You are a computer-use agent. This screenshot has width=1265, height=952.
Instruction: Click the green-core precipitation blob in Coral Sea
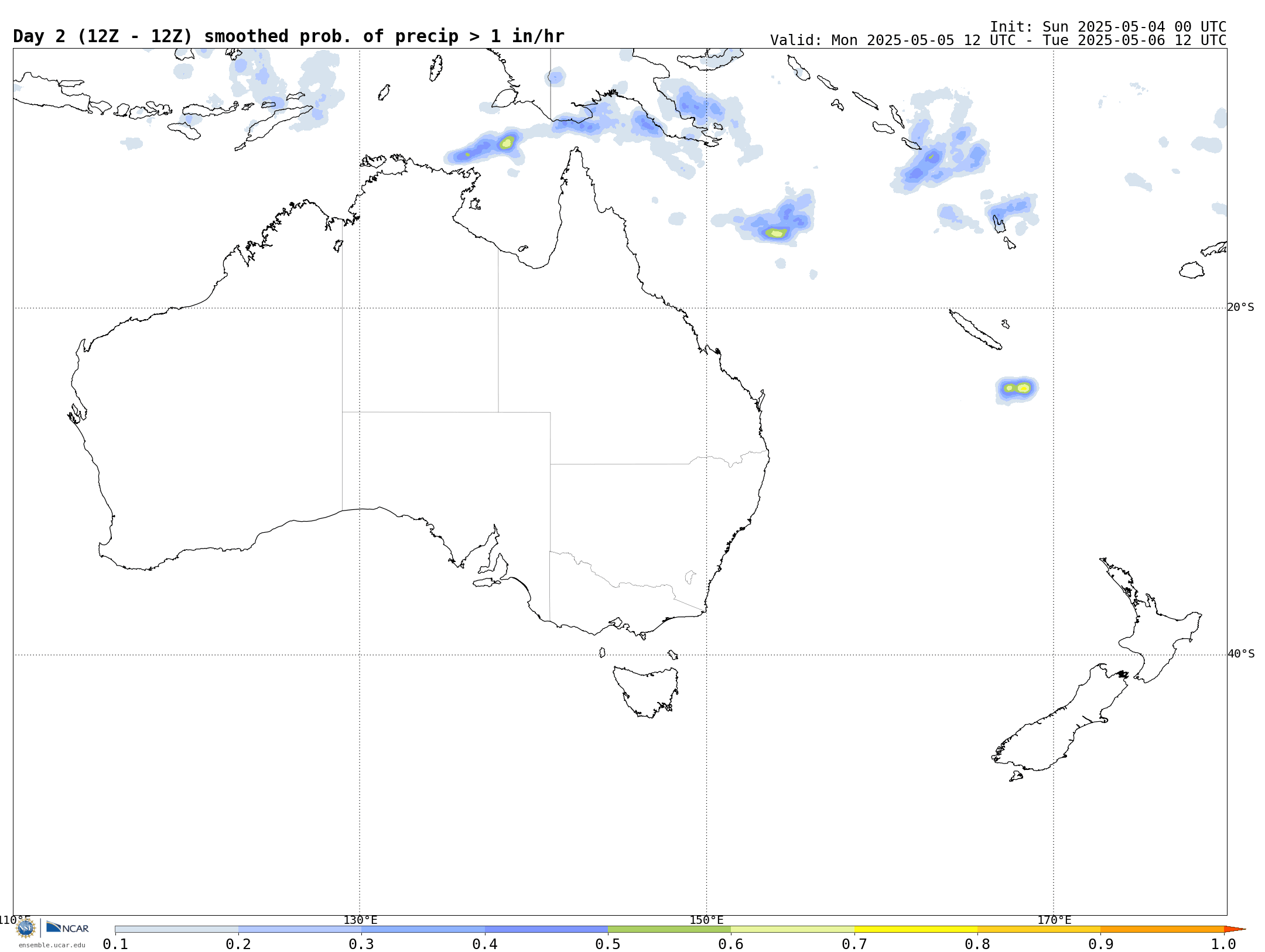777,233
